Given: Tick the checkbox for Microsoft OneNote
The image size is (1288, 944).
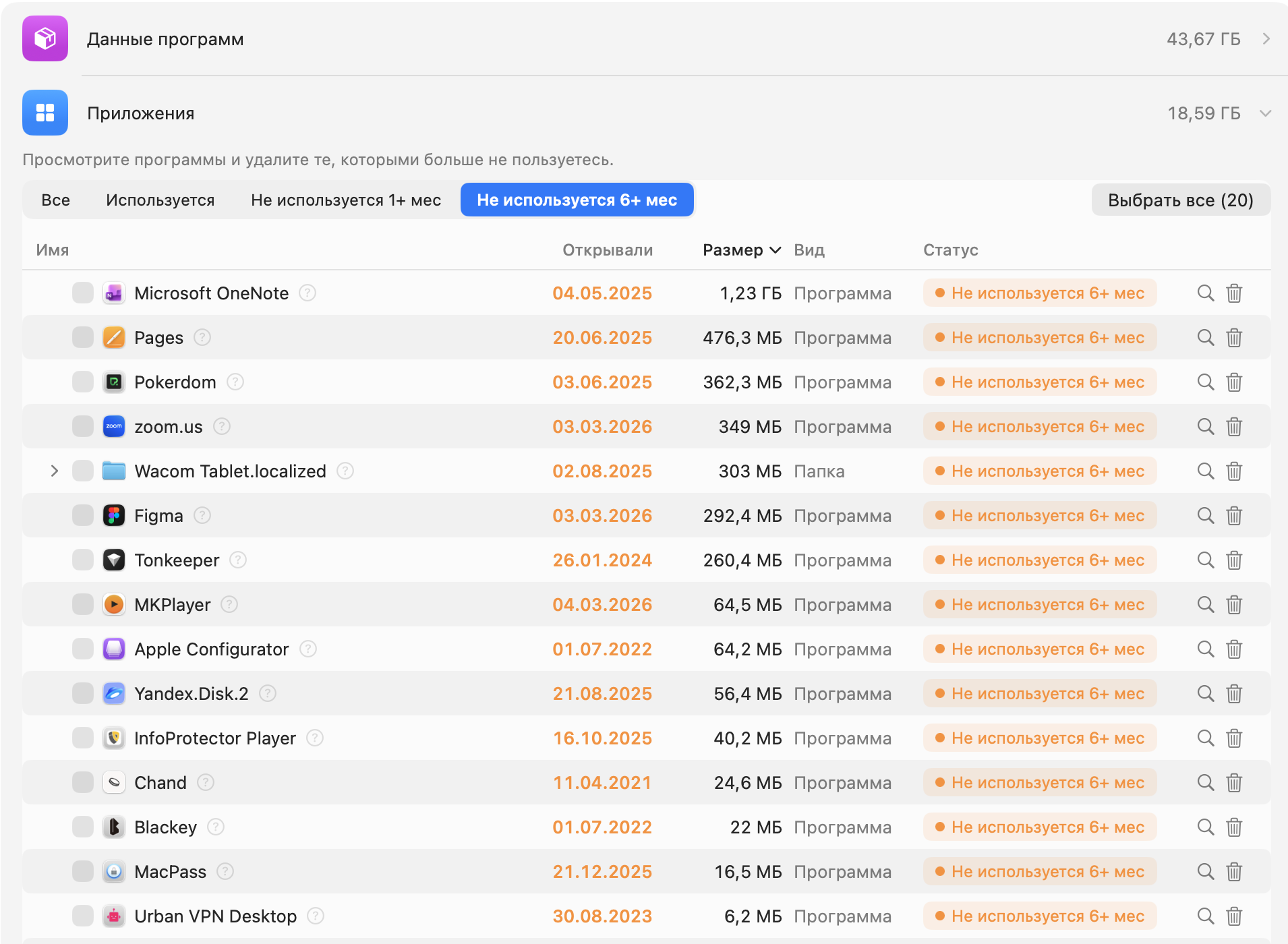Looking at the screenshot, I should [x=83, y=293].
